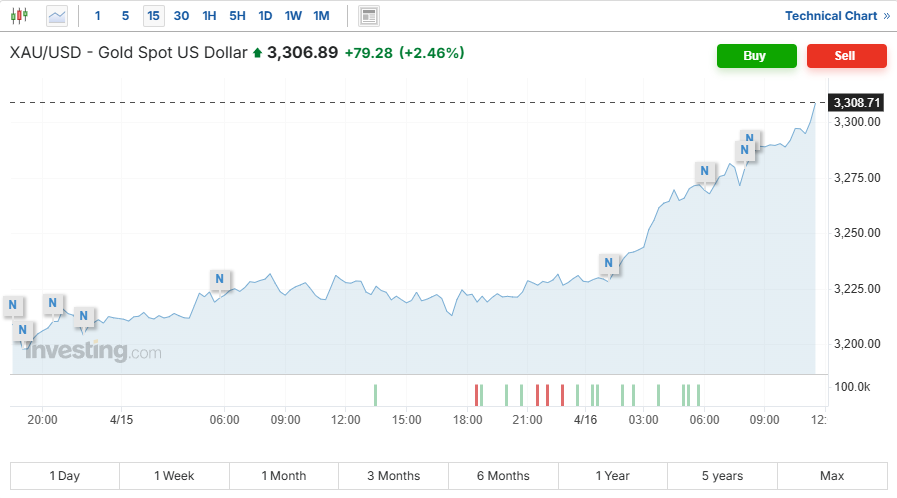
Task: Set the 1-minute chart interval
Action: pyautogui.click(x=97, y=16)
